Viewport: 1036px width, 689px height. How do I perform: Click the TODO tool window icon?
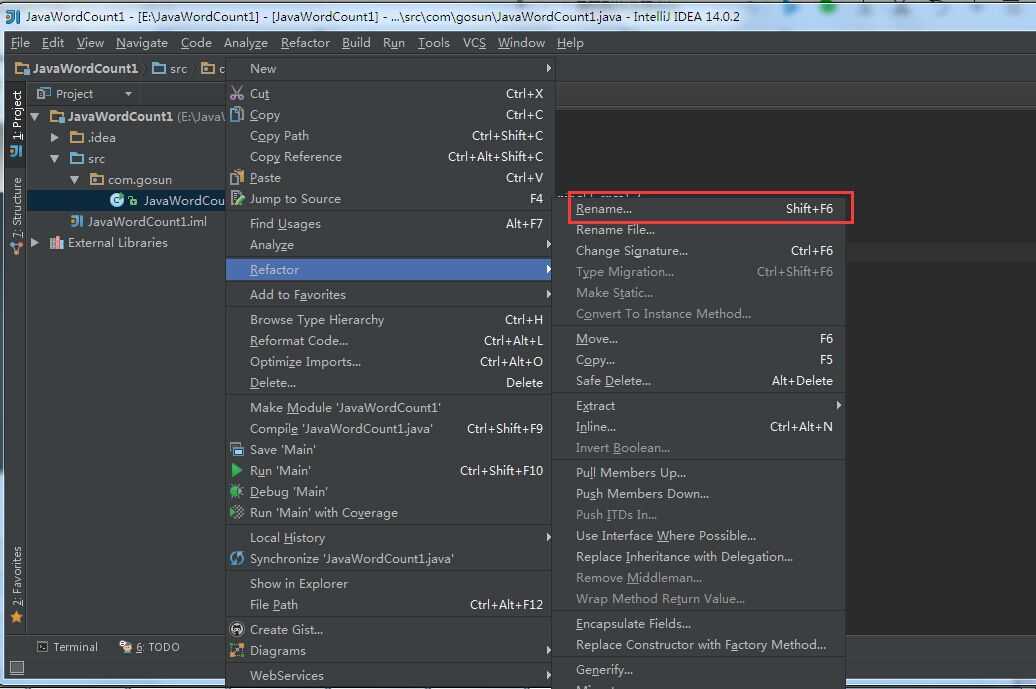point(125,646)
